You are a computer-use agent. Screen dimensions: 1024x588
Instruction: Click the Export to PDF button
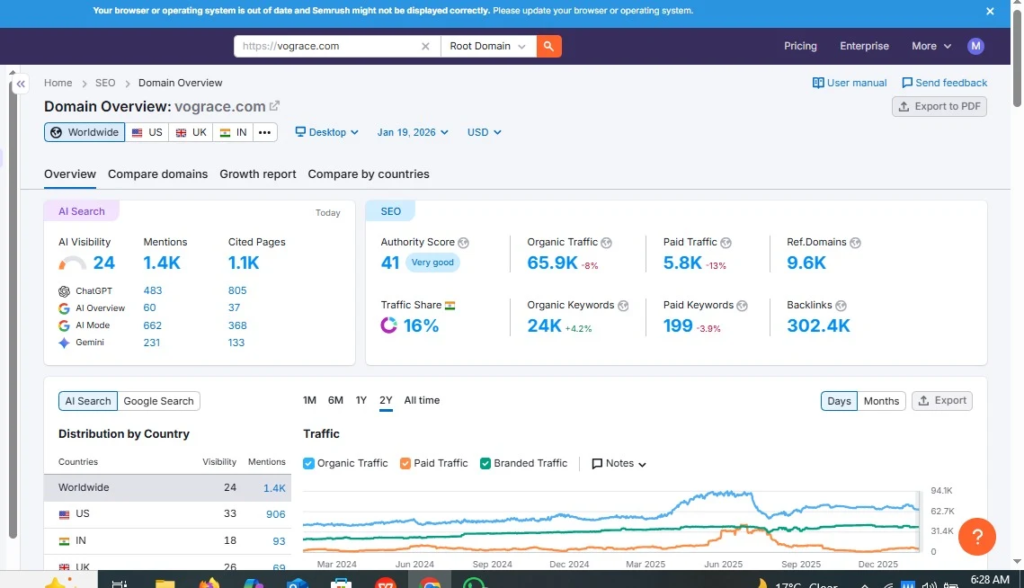[x=939, y=106]
